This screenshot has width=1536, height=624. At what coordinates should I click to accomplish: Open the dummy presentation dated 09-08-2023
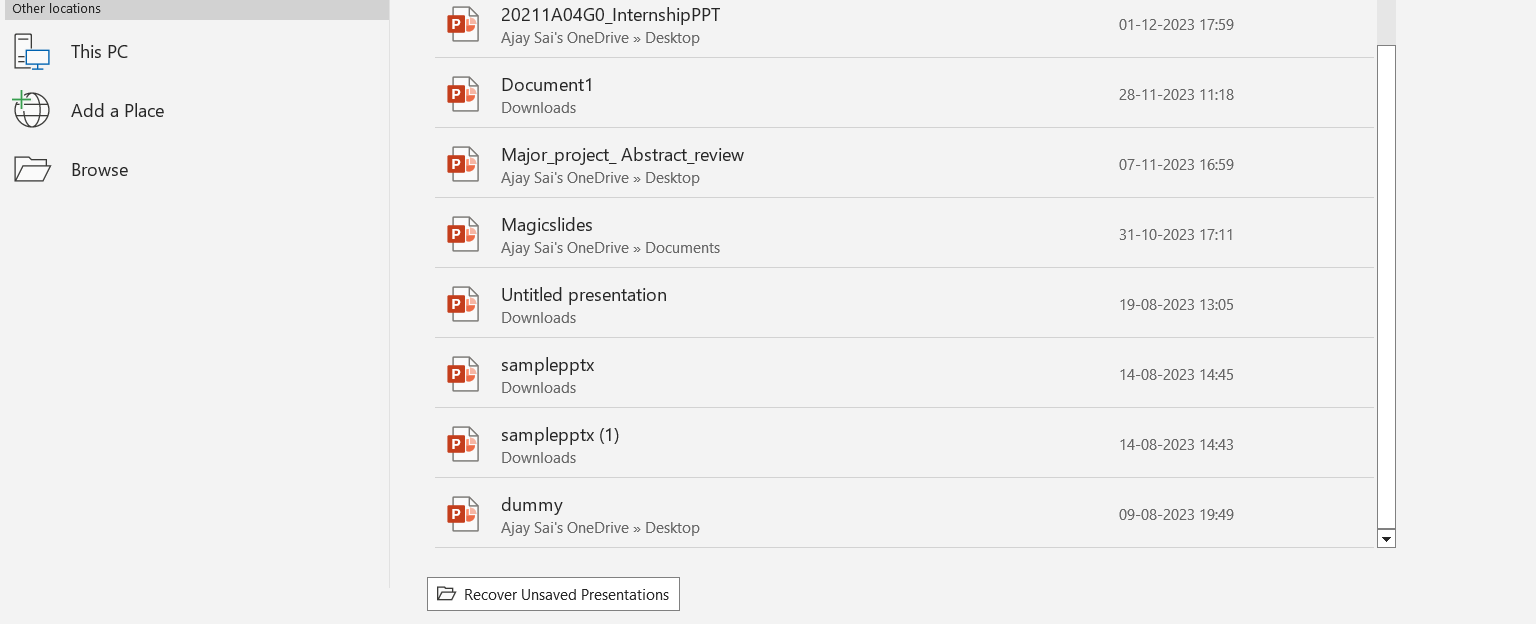pyautogui.click(x=532, y=505)
